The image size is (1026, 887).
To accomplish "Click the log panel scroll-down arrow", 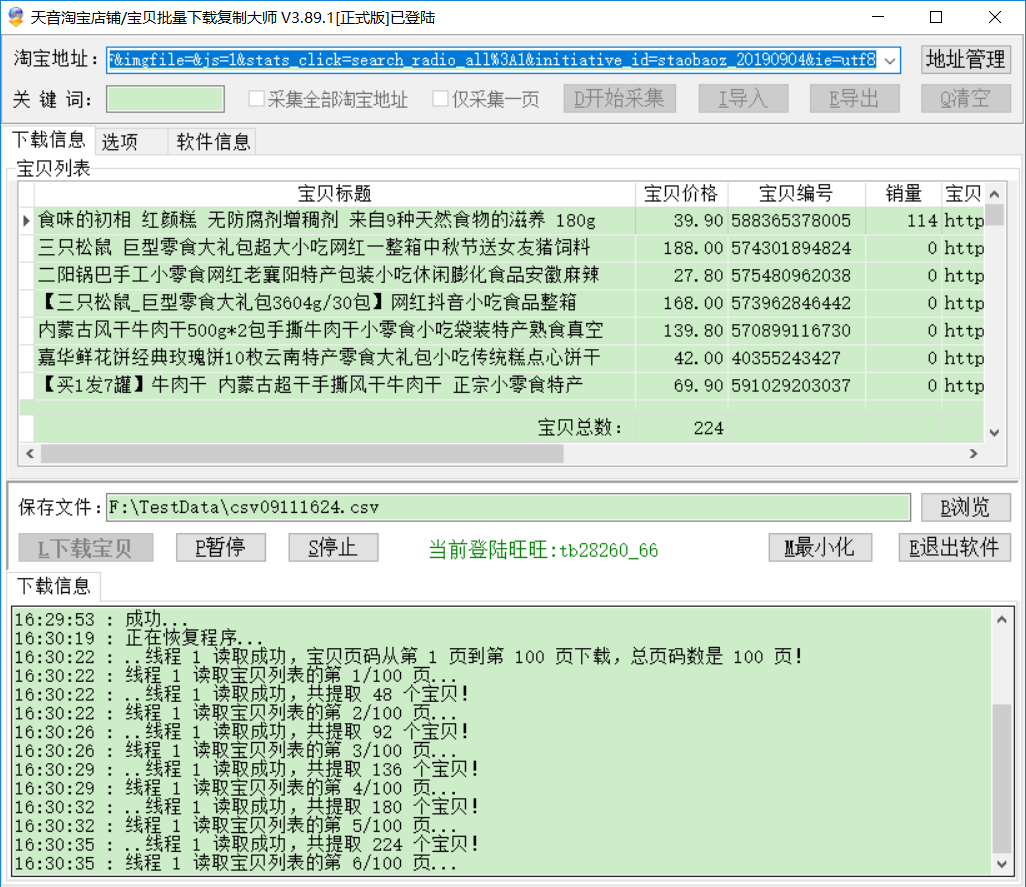I will tap(1001, 863).
